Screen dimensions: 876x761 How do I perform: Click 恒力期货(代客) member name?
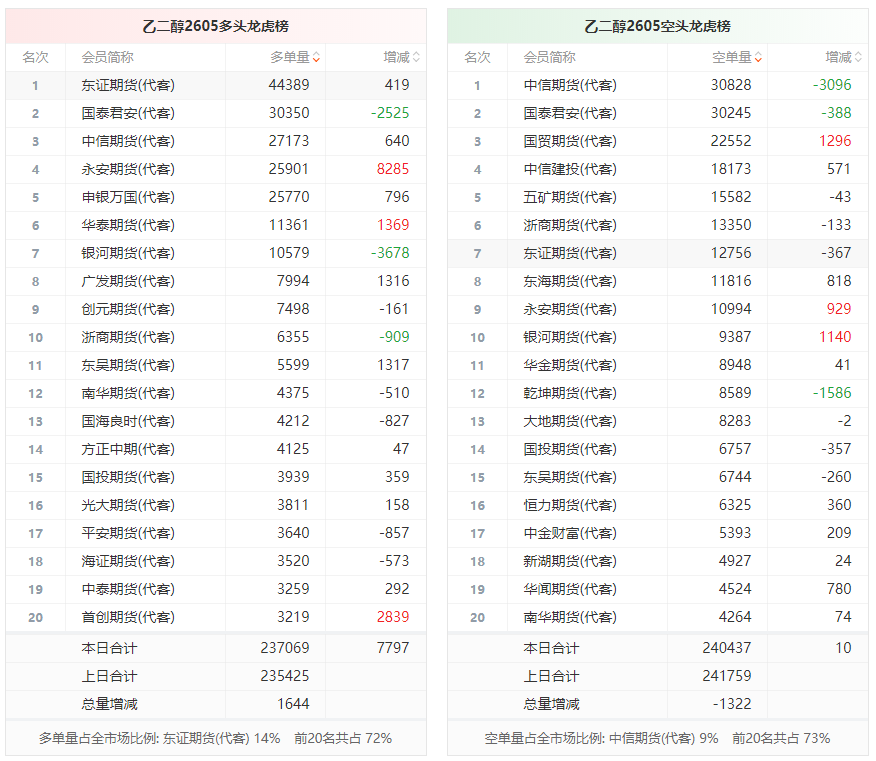click(x=570, y=505)
